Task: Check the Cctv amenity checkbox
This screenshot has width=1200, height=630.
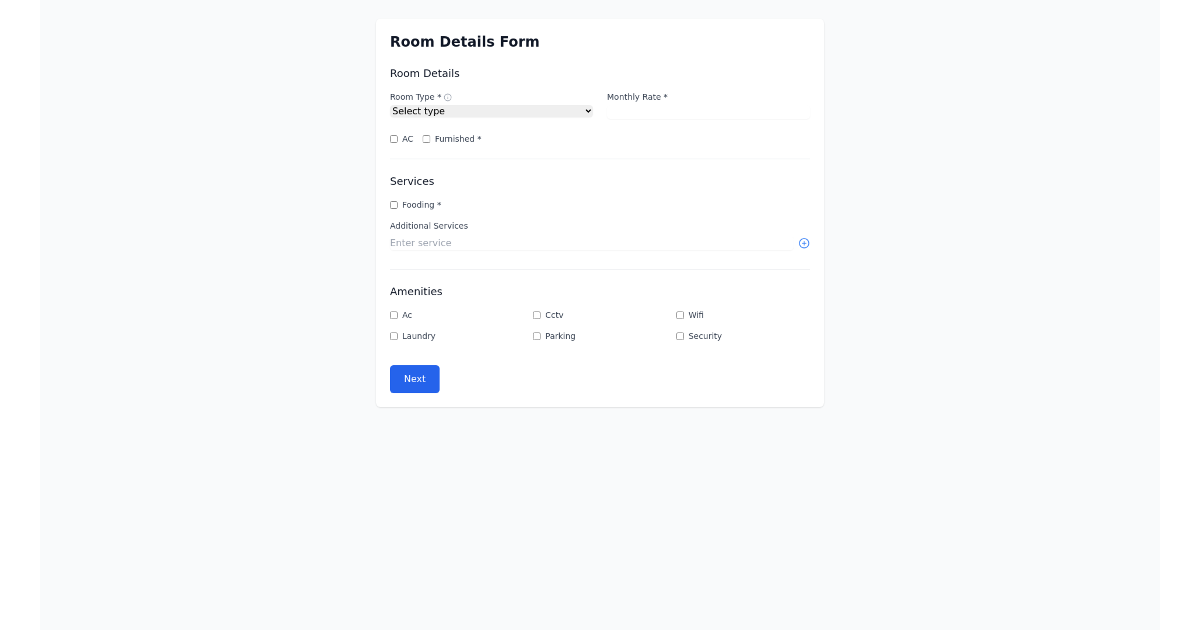Action: pyautogui.click(x=536, y=315)
